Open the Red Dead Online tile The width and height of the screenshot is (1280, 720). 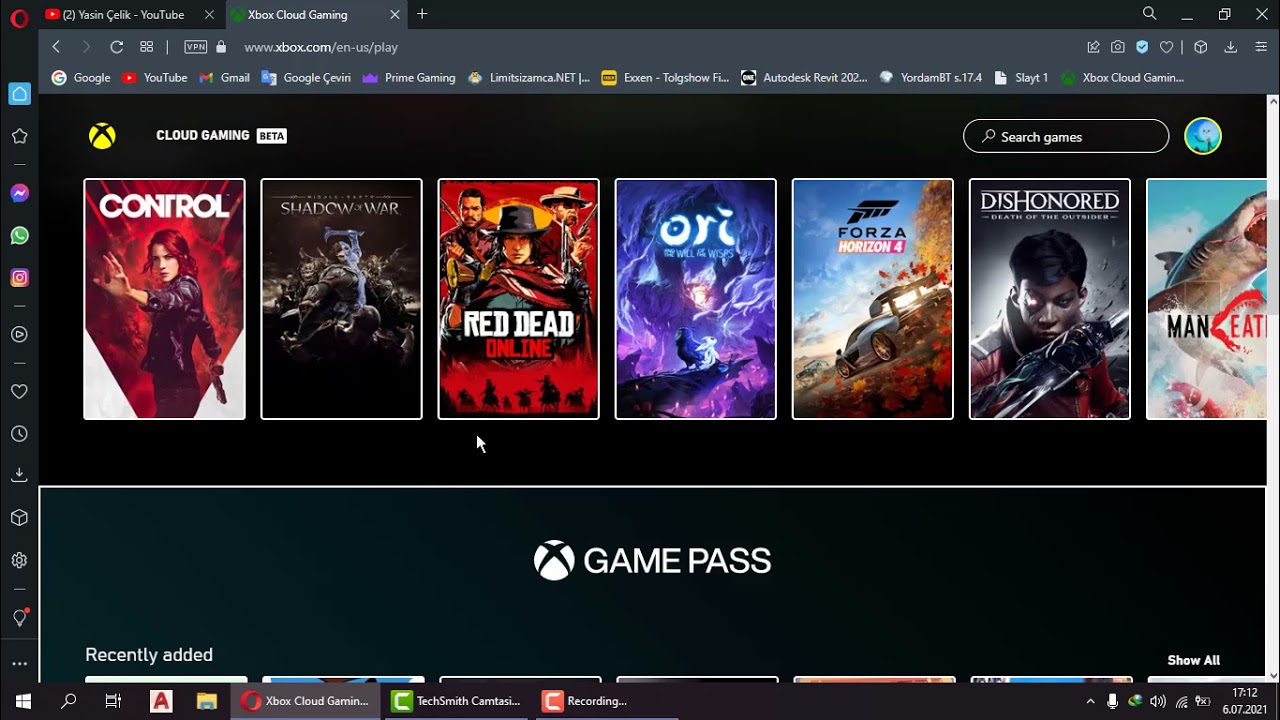click(x=518, y=299)
